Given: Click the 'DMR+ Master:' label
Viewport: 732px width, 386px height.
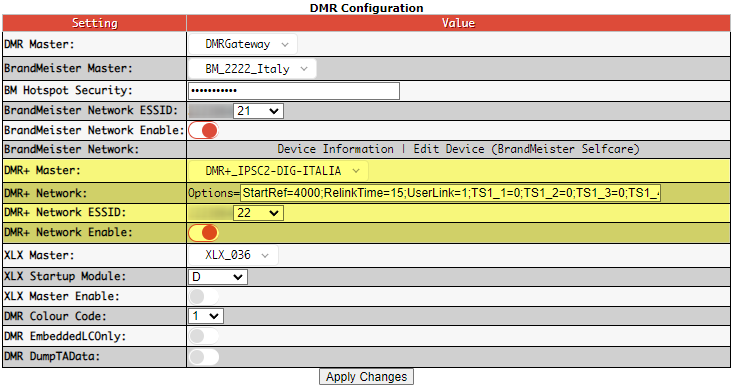Looking at the screenshot, I should click(42, 170).
